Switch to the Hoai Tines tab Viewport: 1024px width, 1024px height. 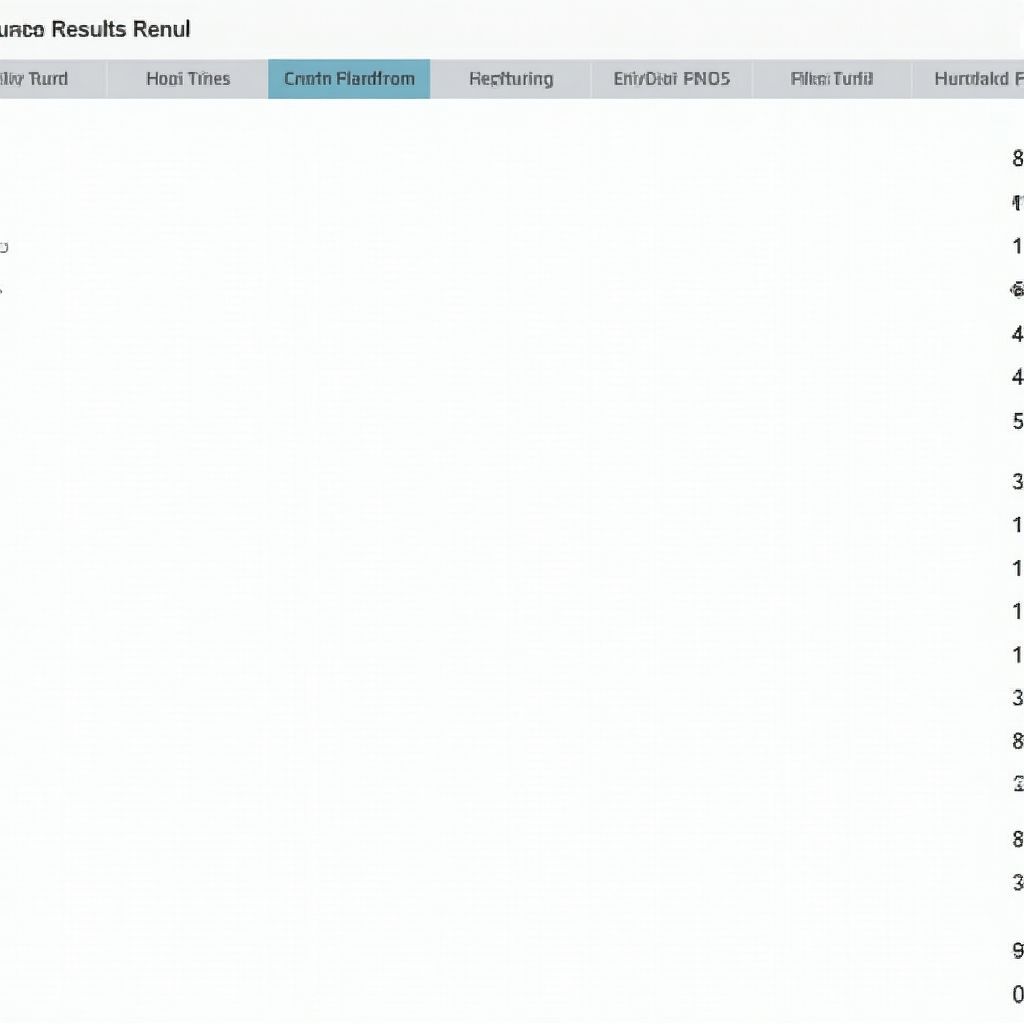(x=187, y=79)
